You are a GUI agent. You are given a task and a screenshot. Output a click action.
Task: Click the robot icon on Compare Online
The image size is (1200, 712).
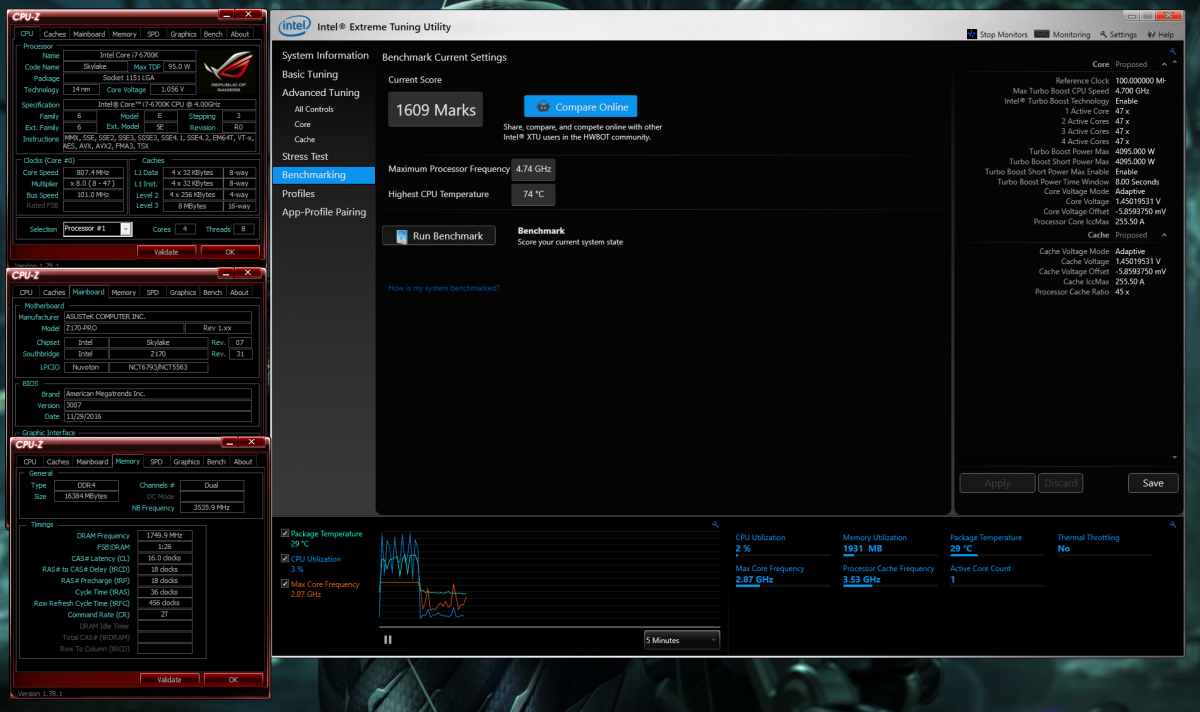tap(543, 107)
